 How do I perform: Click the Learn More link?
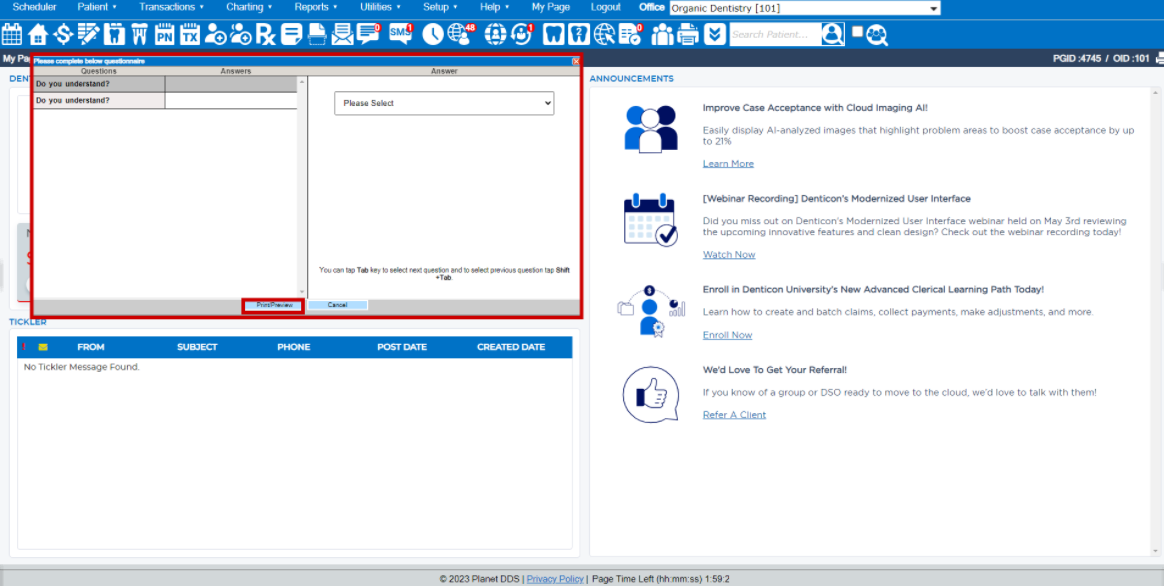coord(728,163)
